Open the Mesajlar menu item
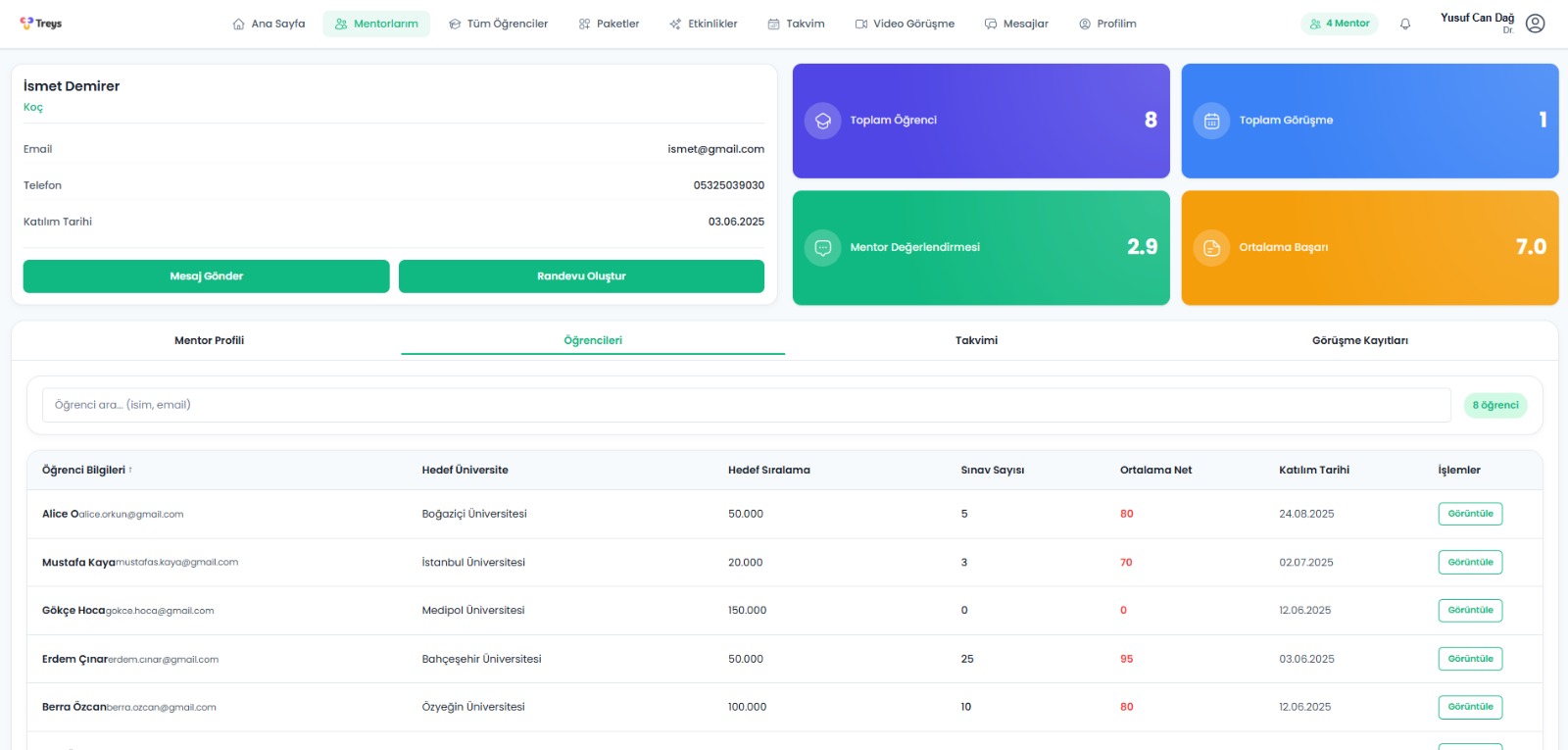The image size is (1568, 750). 1016,24
